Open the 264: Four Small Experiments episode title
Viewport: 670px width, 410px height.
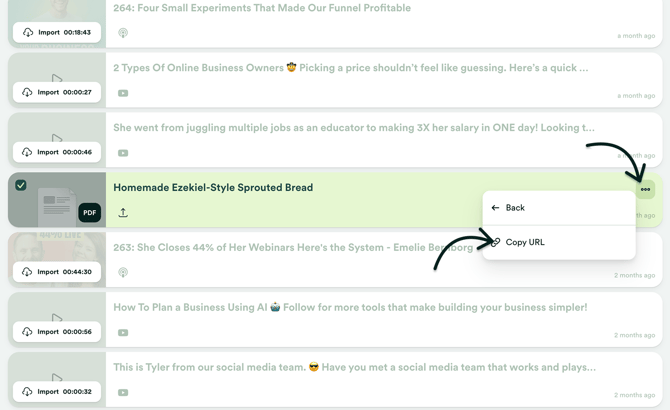[x=262, y=8]
